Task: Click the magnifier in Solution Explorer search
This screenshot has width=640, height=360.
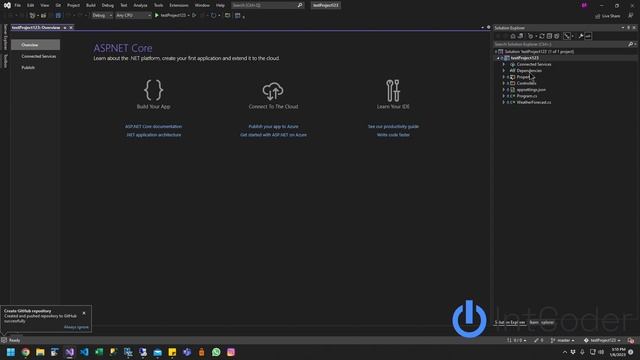Action: 630,44
